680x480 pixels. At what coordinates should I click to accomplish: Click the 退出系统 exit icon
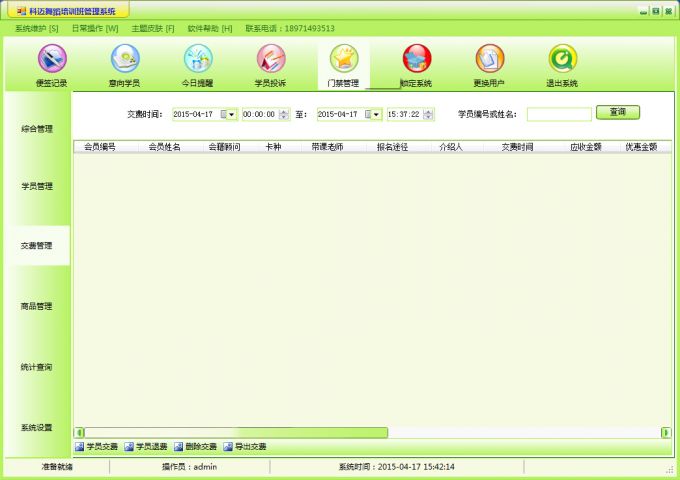click(562, 60)
